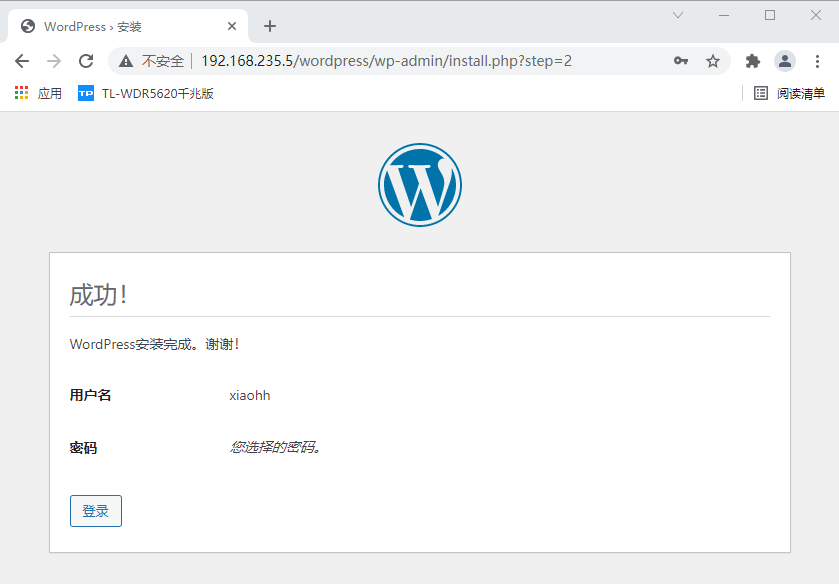Image resolution: width=839 pixels, height=584 pixels.
Task: Open the extensions puzzle icon
Action: pyautogui.click(x=753, y=61)
